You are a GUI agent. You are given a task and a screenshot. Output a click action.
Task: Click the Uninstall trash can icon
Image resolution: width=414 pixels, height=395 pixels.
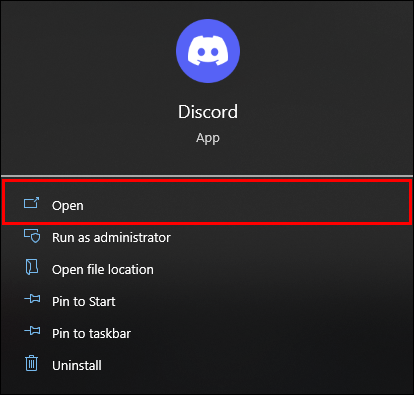coord(32,363)
